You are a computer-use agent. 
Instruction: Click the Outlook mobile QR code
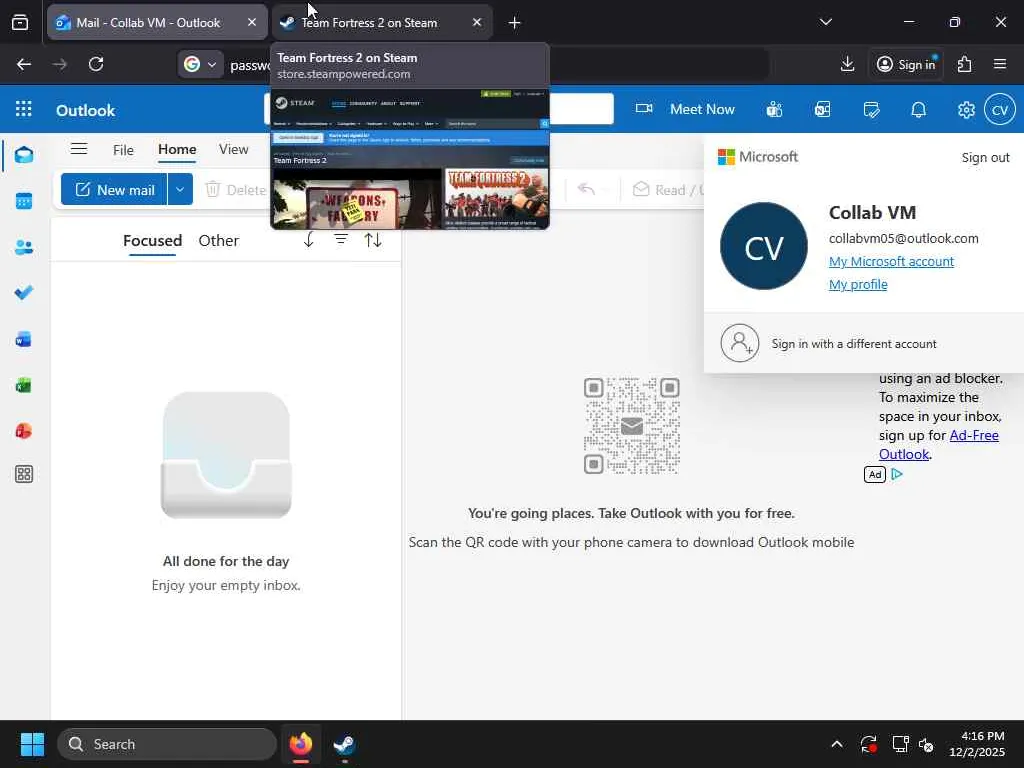click(x=632, y=426)
